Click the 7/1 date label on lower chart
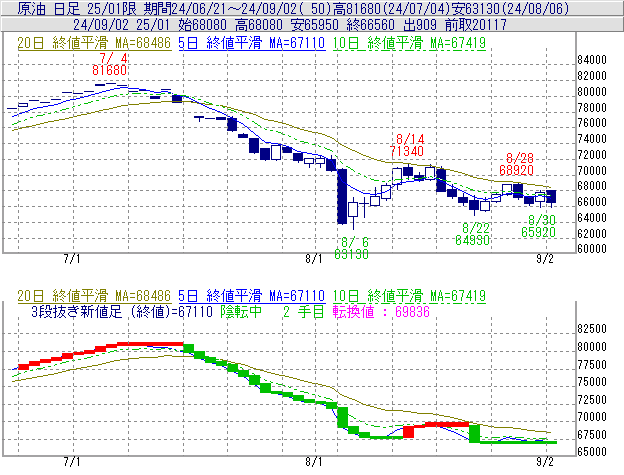 click(x=72, y=462)
